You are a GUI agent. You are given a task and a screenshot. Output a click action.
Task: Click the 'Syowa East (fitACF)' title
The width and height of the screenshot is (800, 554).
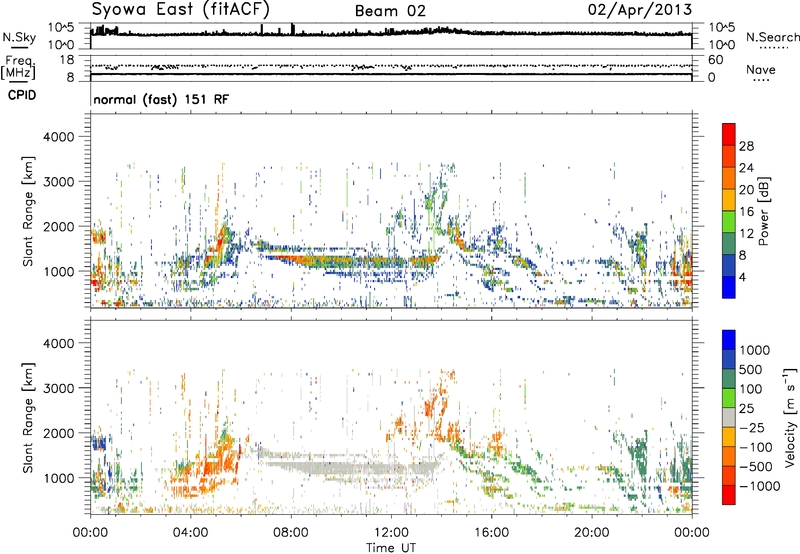point(181,10)
